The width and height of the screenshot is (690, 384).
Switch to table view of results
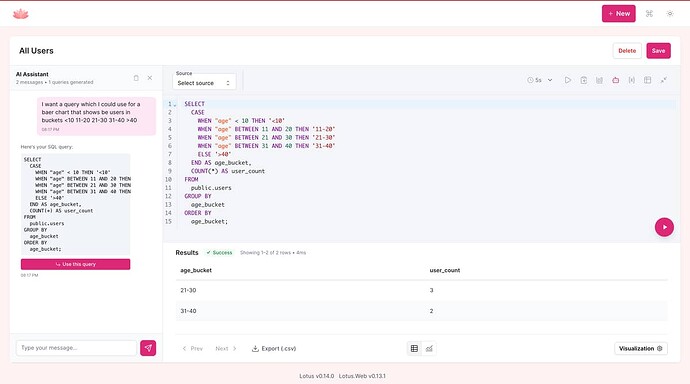tap(414, 348)
